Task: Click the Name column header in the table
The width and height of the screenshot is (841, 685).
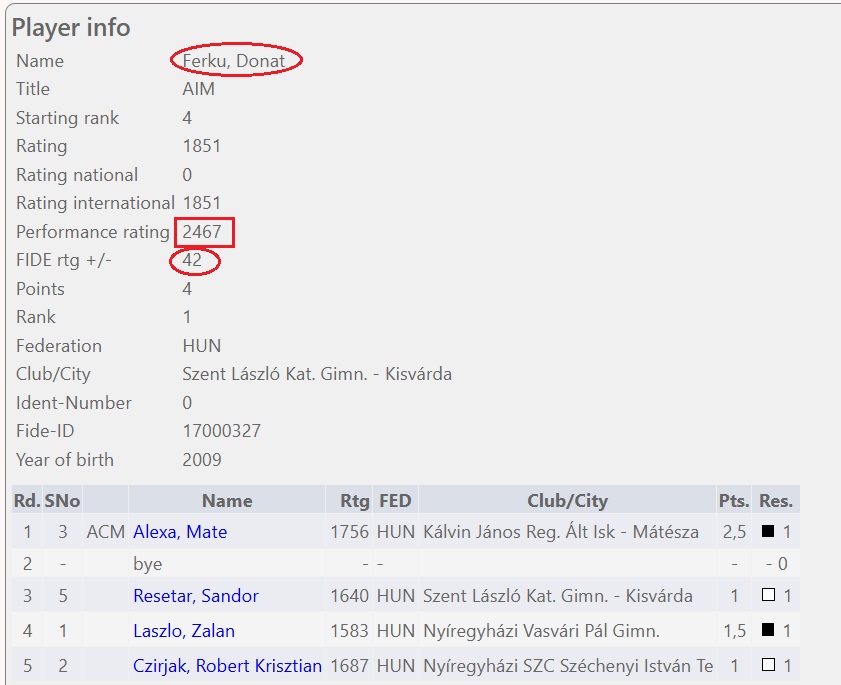Action: click(227, 500)
